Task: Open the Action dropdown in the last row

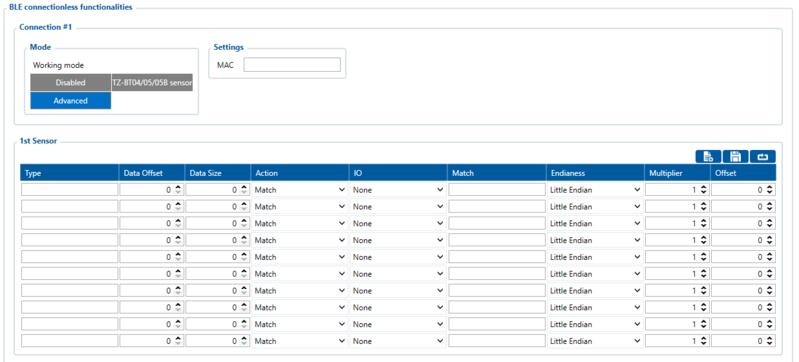Action: point(300,341)
